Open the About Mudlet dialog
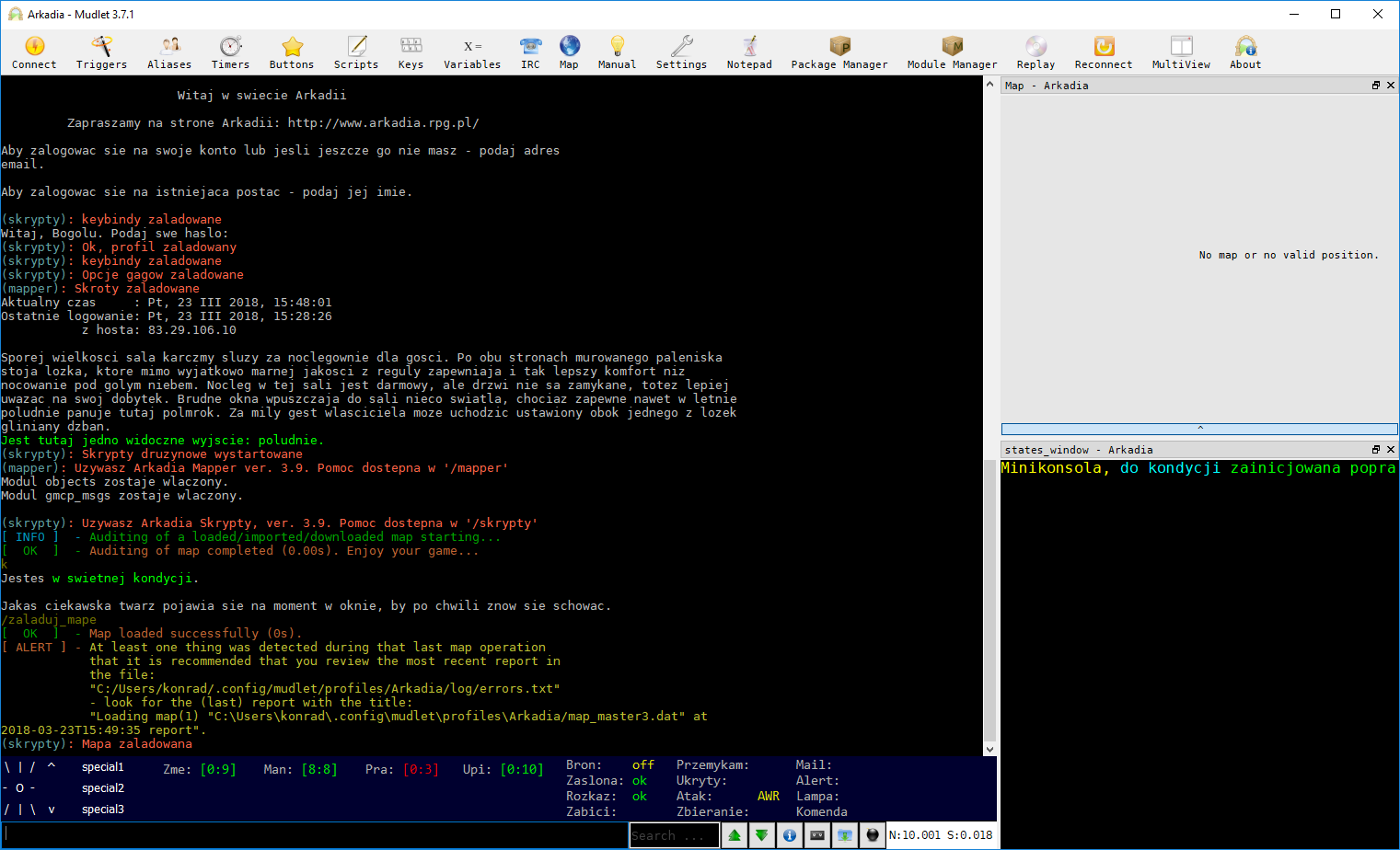This screenshot has width=1400, height=850. [1245, 52]
